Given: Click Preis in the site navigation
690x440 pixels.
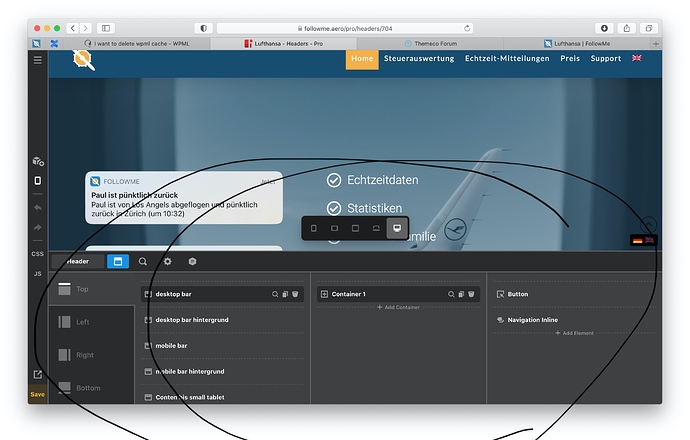Looking at the screenshot, I should coord(570,59).
